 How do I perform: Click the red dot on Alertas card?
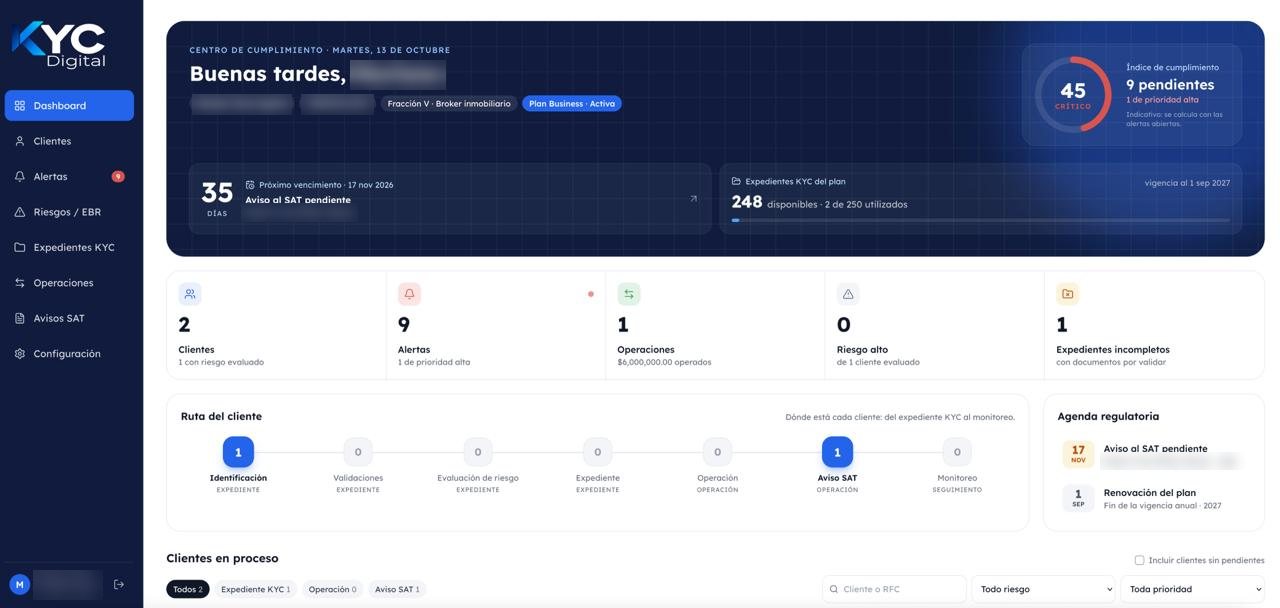pos(591,294)
